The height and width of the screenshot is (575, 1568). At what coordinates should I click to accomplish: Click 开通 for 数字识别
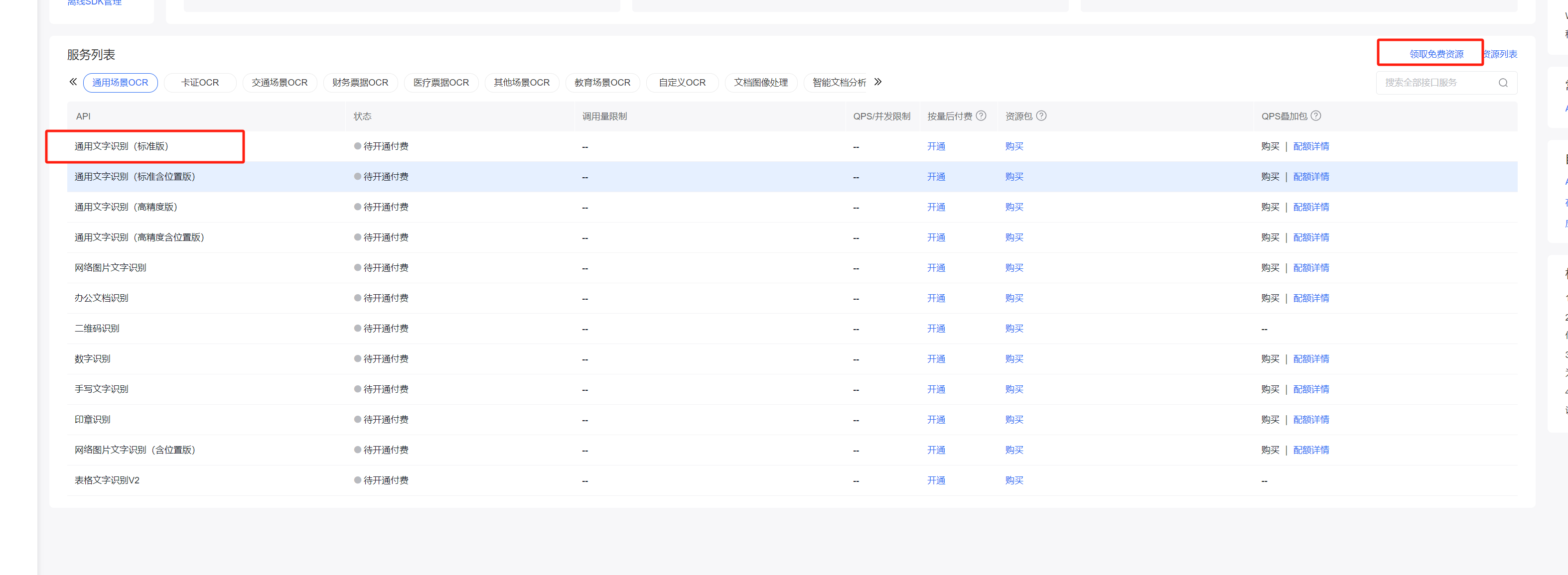pyautogui.click(x=936, y=359)
